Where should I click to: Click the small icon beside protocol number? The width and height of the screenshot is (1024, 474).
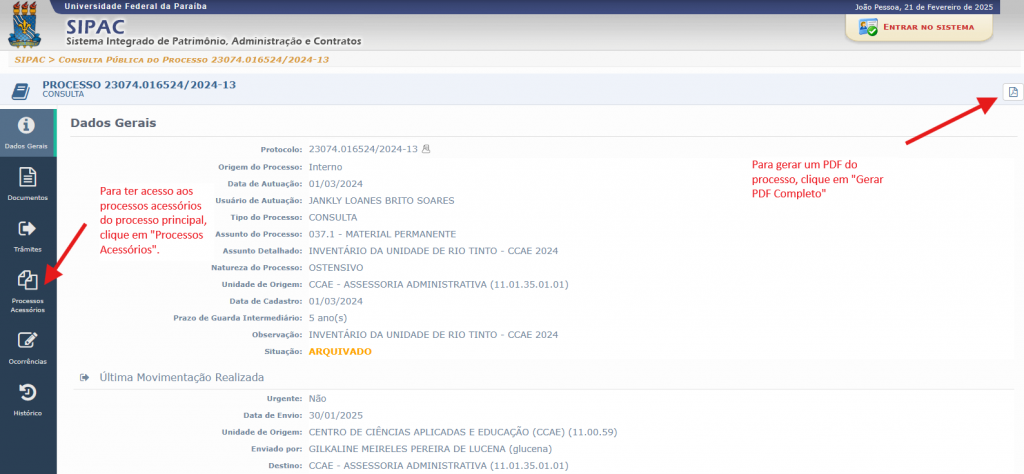pyautogui.click(x=426, y=148)
